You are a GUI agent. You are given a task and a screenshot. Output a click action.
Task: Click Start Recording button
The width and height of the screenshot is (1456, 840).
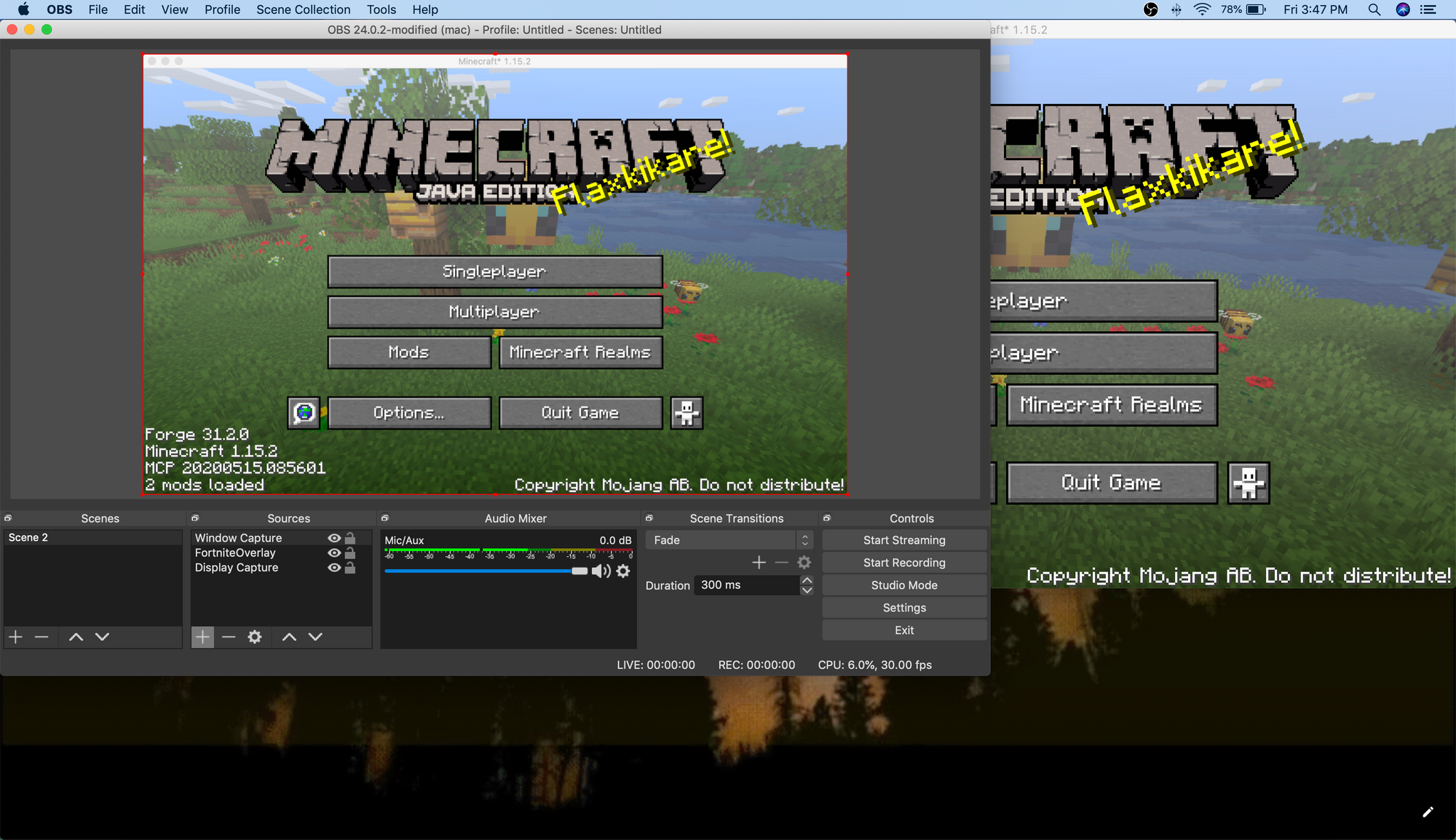point(904,563)
